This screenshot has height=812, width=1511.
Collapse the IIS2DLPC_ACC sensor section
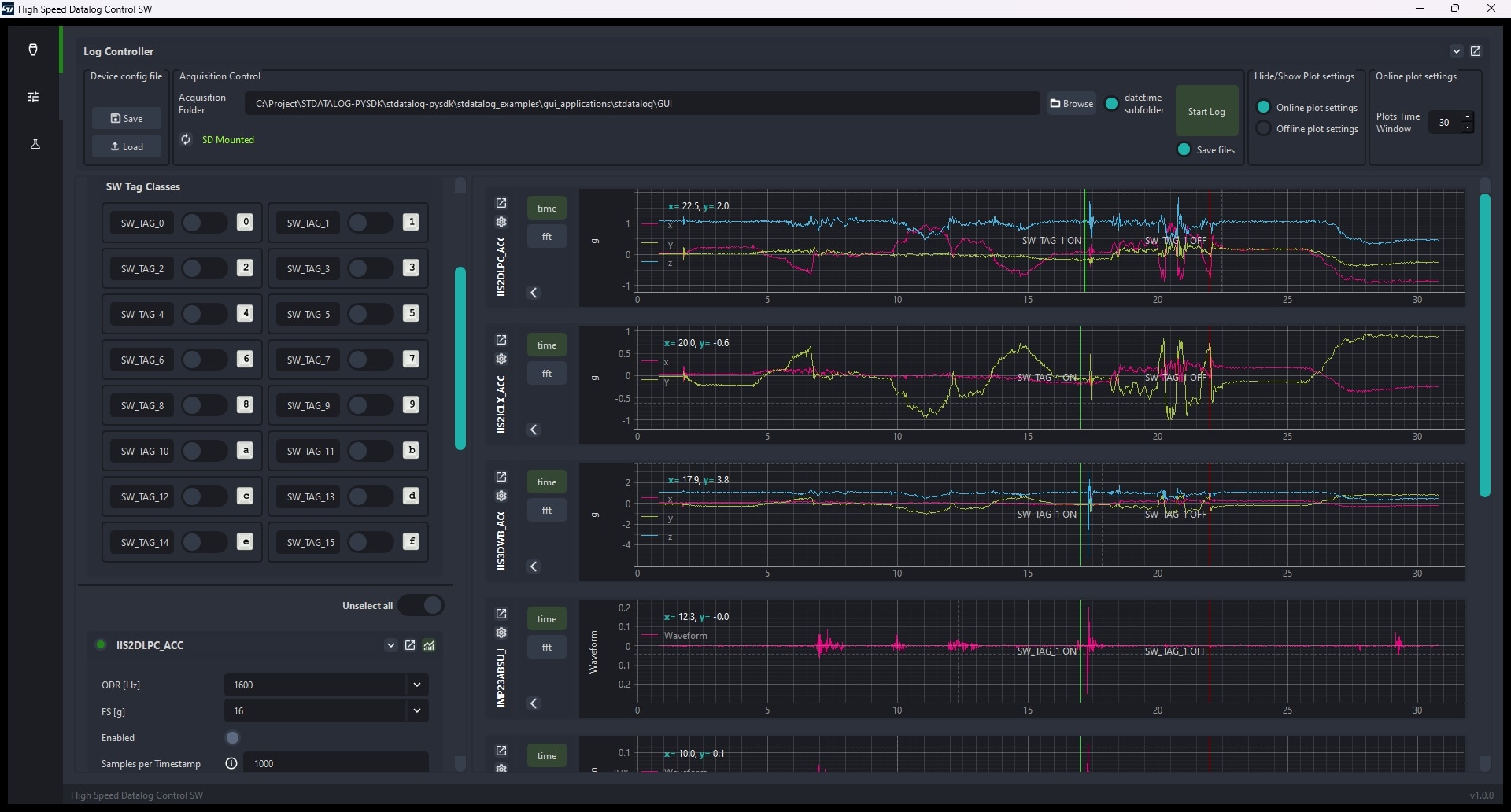[391, 645]
